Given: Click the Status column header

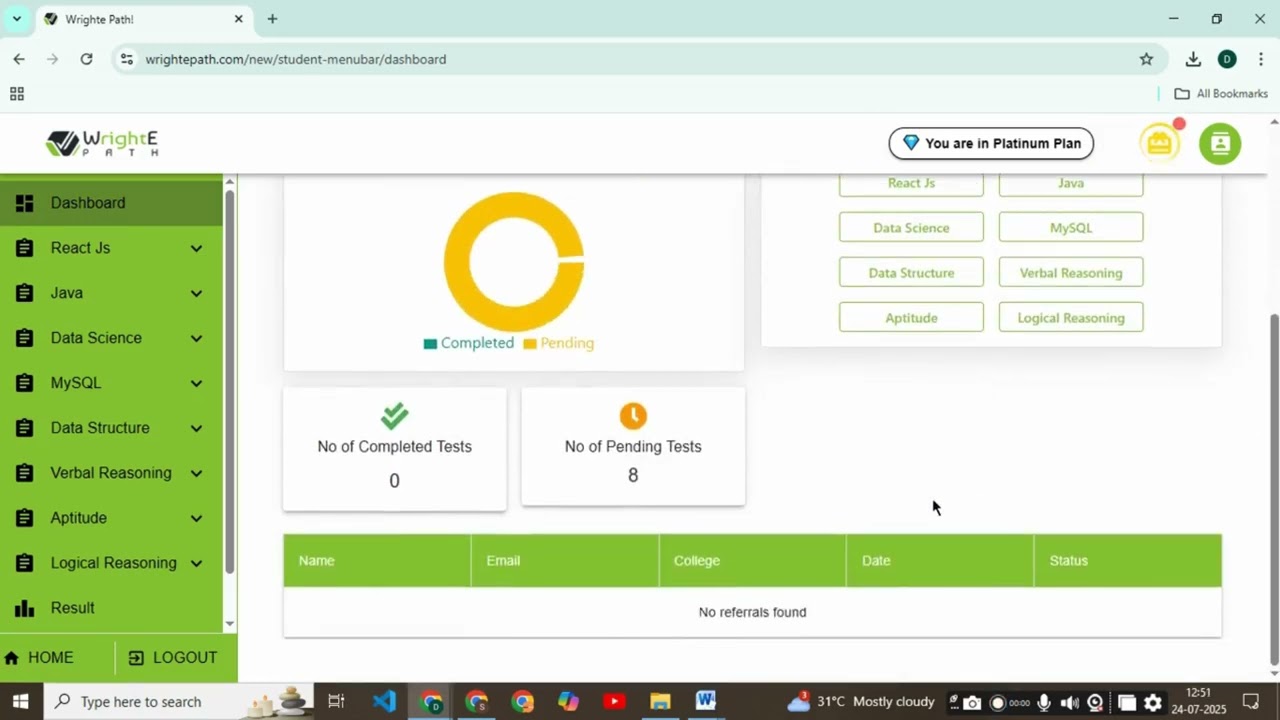Looking at the screenshot, I should coord(1128,560).
